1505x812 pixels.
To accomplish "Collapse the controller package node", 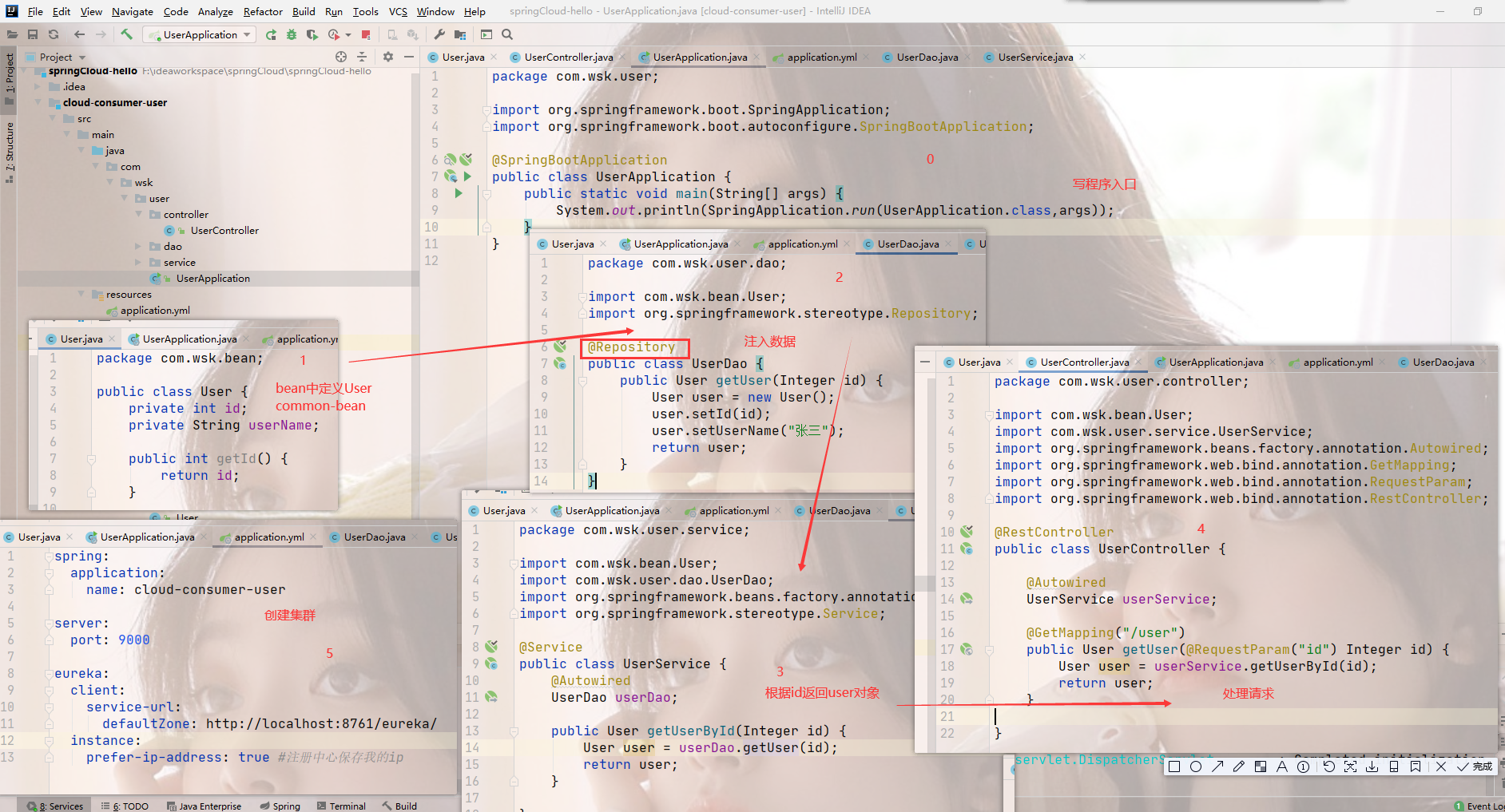I will point(139,214).
